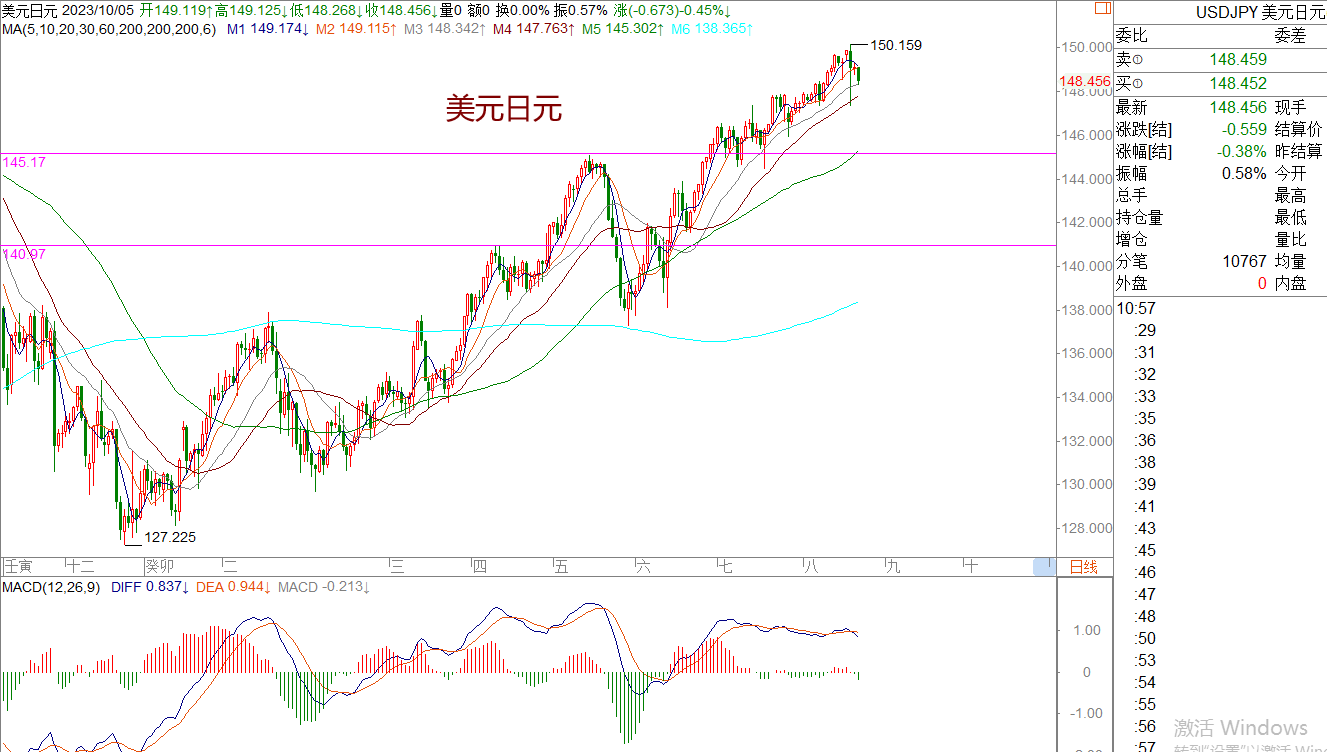Select the M3 148.342 moving average label
1327x752 pixels.
click(444, 29)
